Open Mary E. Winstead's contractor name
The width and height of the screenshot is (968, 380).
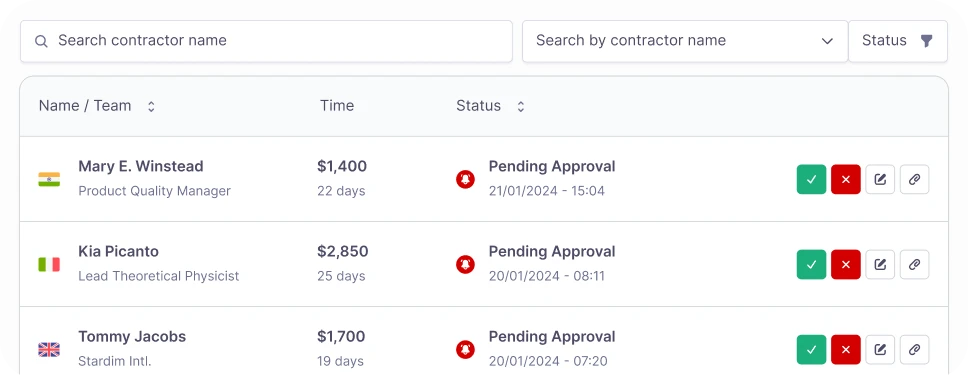pyautogui.click(x=141, y=166)
